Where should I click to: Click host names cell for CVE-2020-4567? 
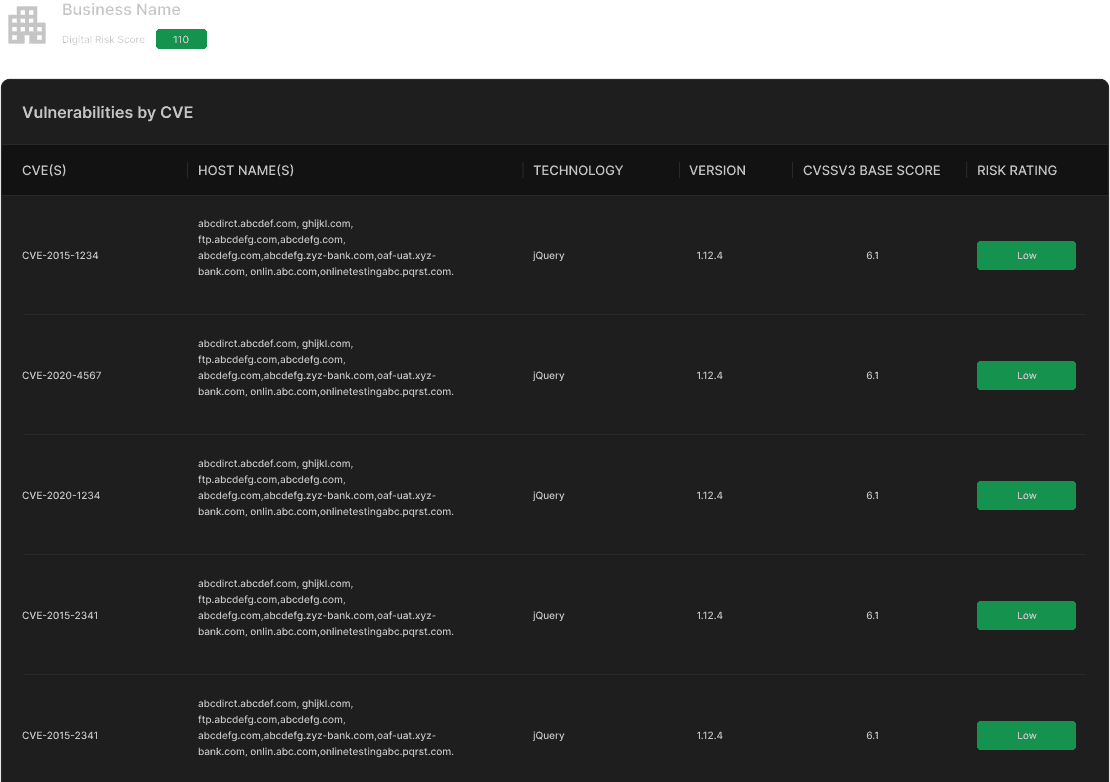click(326, 367)
